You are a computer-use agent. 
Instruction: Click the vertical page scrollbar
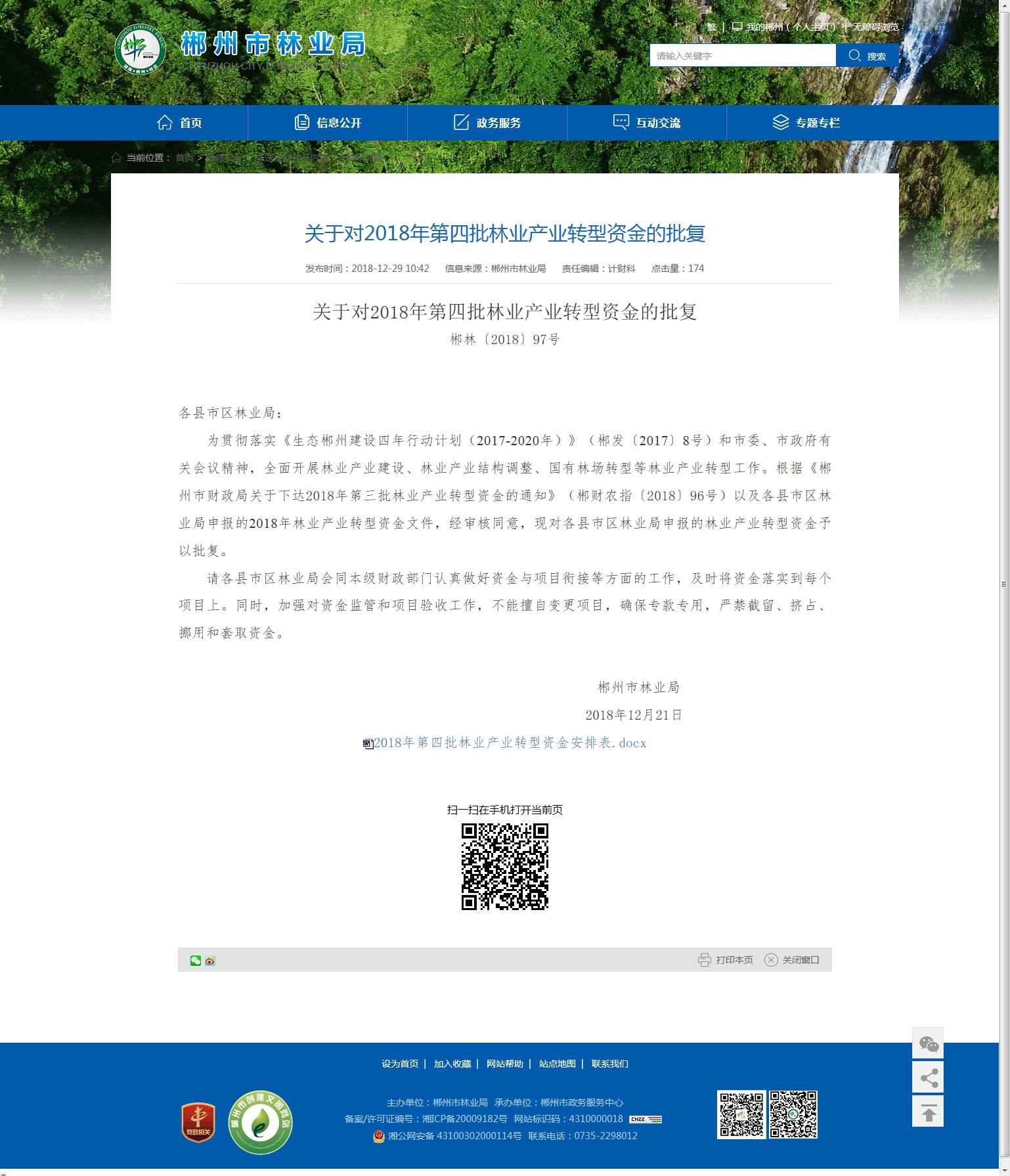tap(1004, 584)
